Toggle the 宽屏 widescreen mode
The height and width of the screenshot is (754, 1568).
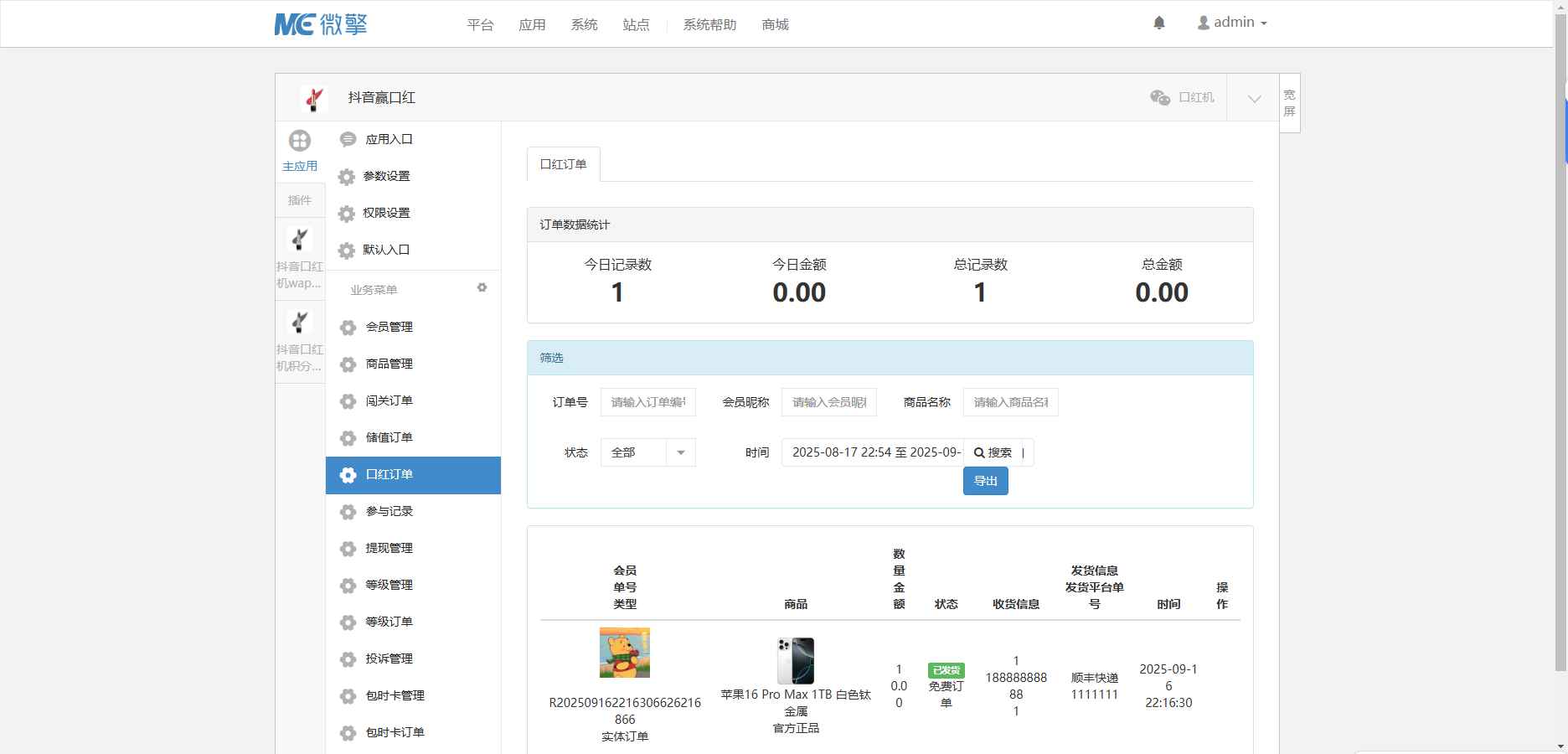point(1289,101)
